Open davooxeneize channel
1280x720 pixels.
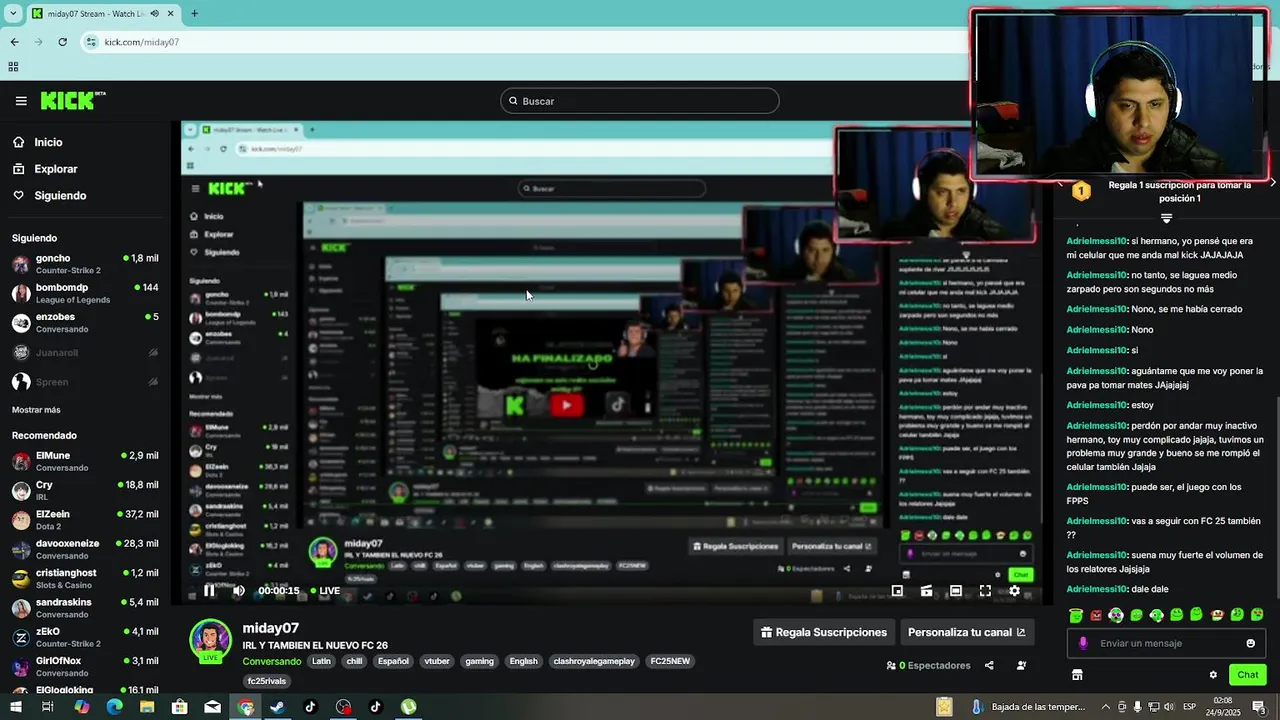point(85,549)
